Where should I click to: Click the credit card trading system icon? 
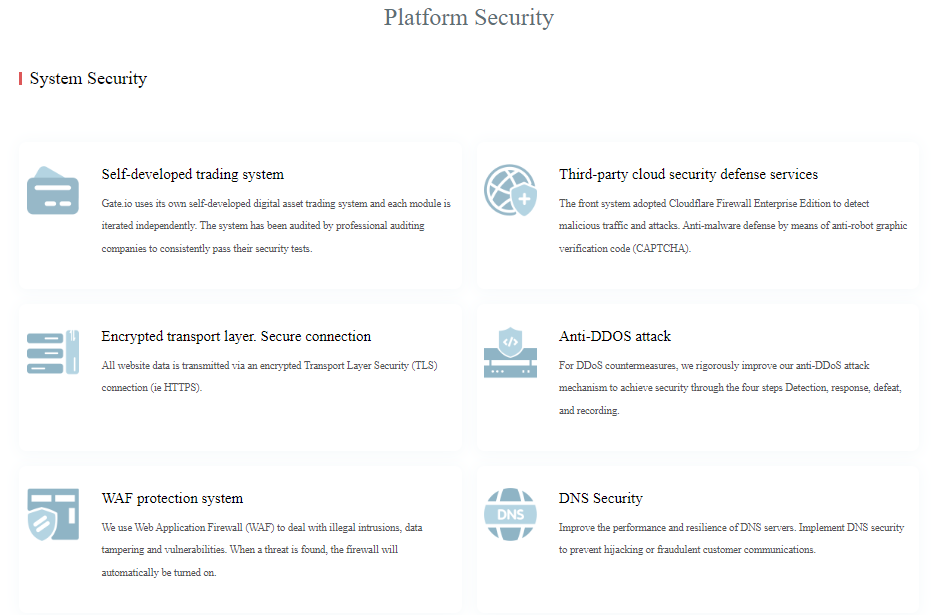point(53,190)
